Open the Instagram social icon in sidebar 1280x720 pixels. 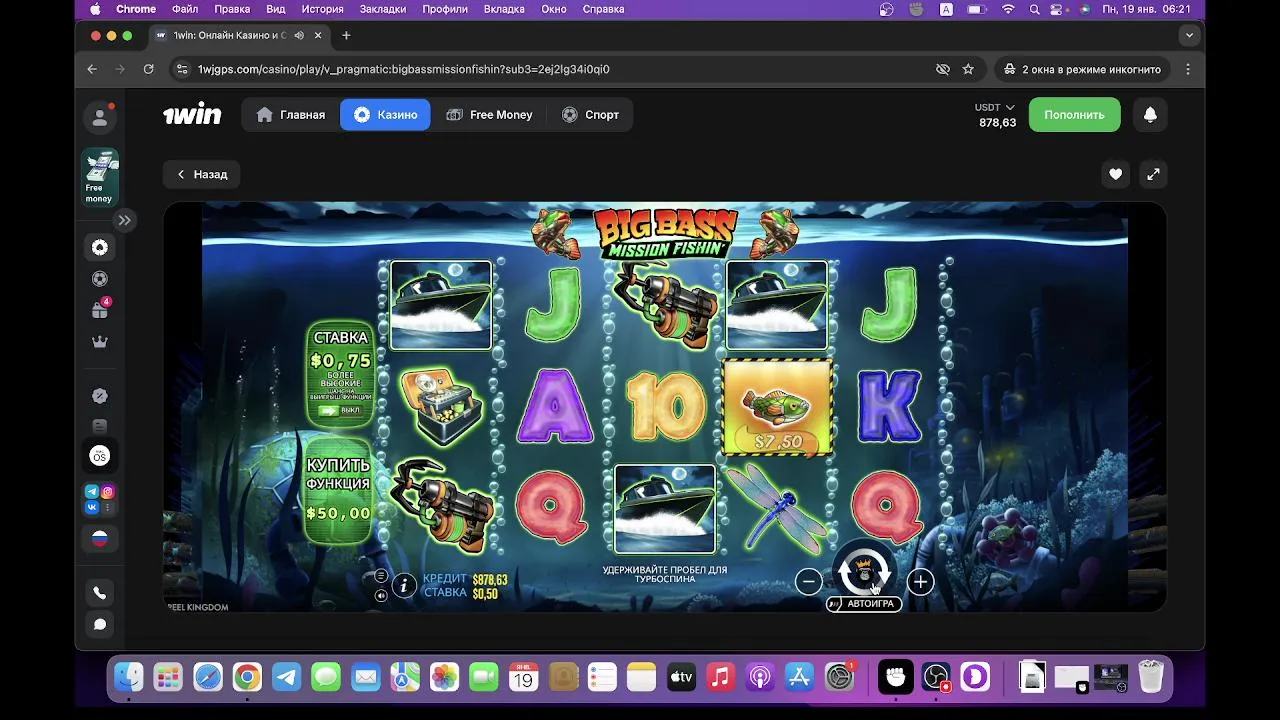107,491
